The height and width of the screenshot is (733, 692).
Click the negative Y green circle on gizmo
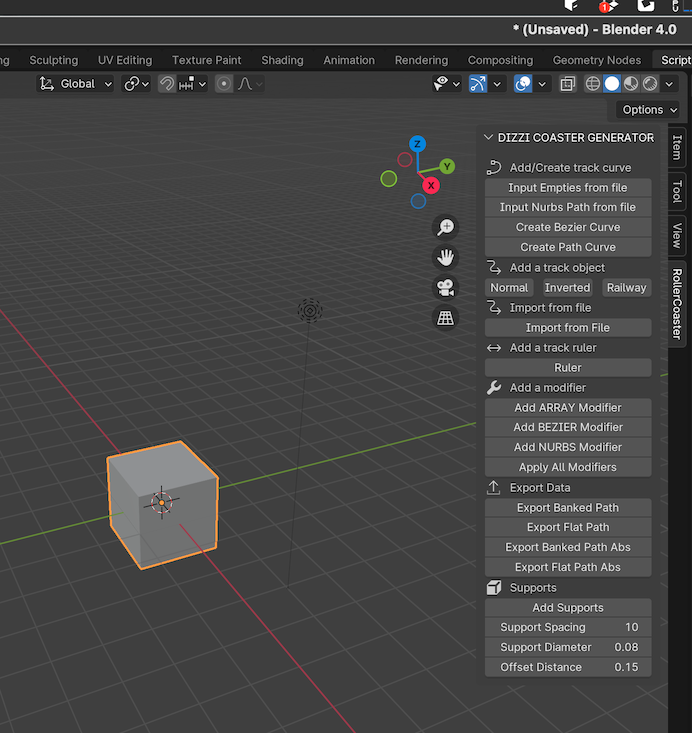389,179
